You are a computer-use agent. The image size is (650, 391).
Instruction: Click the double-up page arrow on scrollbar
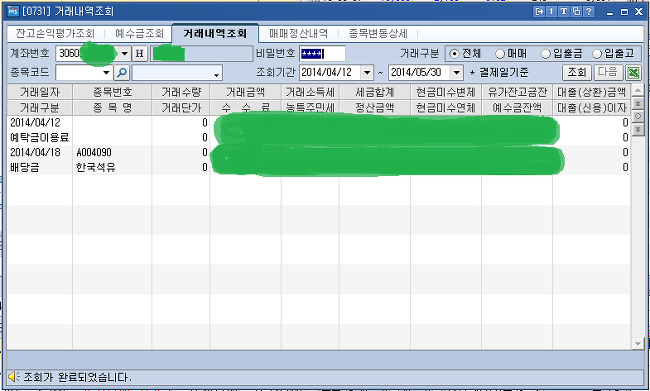(x=638, y=103)
